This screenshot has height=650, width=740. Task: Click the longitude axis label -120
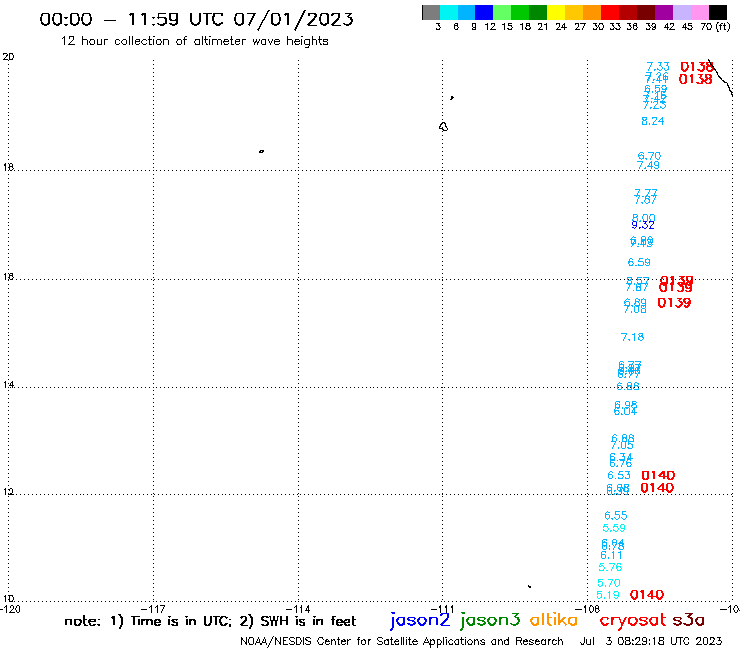(x=10, y=609)
